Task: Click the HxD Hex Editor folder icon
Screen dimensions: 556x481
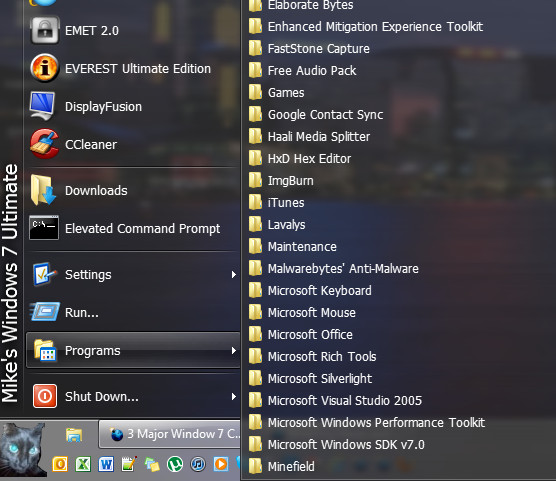Action: pos(255,159)
